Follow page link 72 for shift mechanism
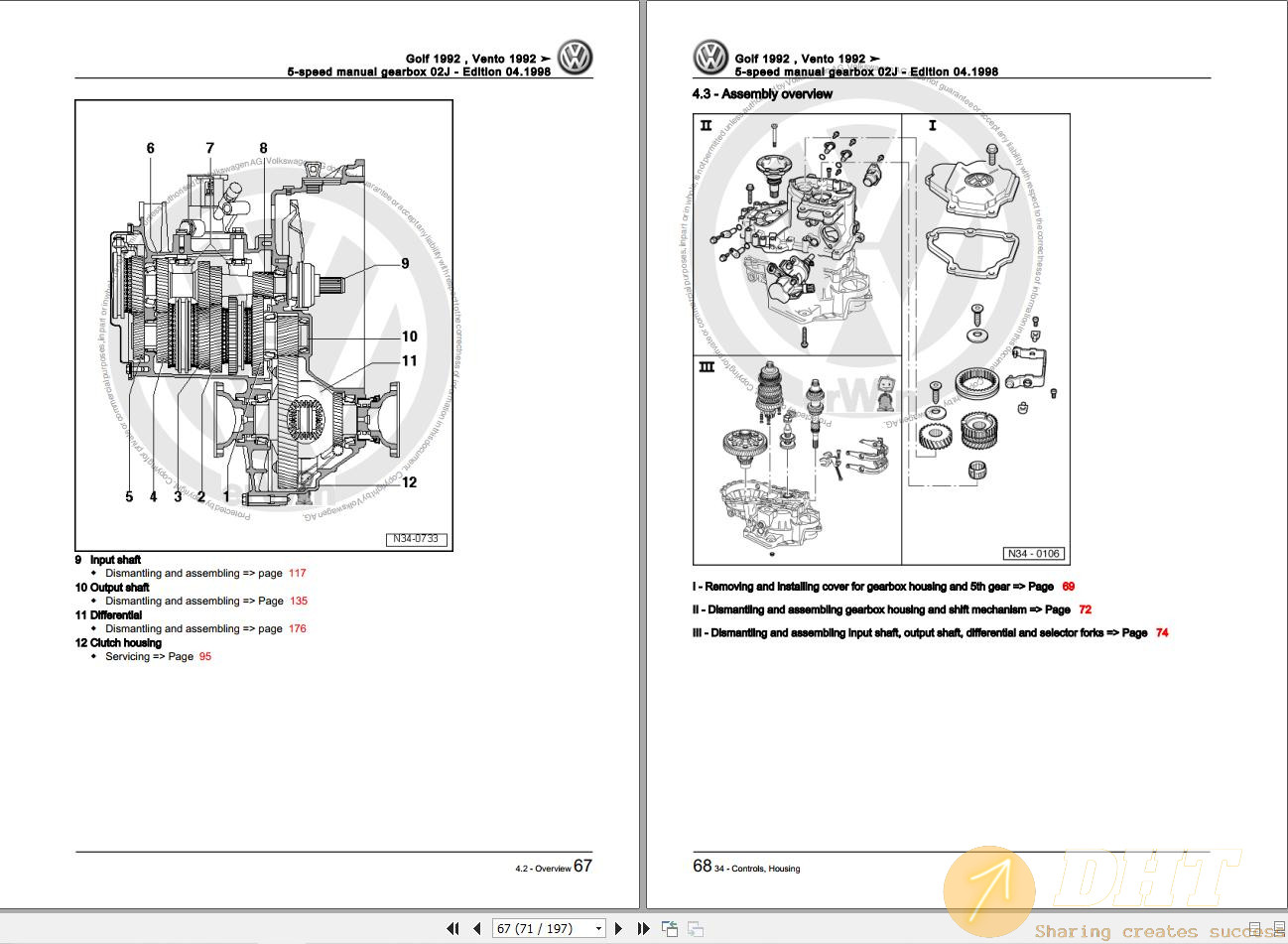Screen dimensions: 1288x944 coord(1086,609)
